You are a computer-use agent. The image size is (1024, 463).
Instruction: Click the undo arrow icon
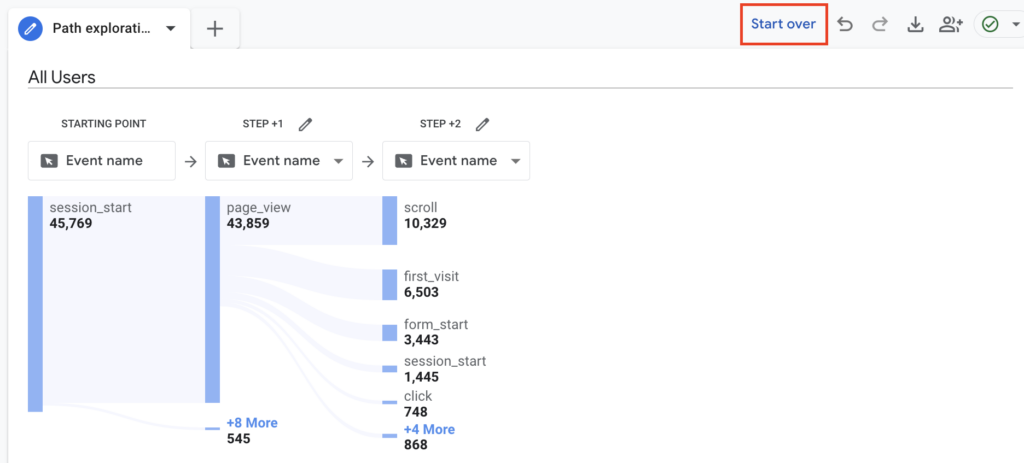click(x=846, y=25)
